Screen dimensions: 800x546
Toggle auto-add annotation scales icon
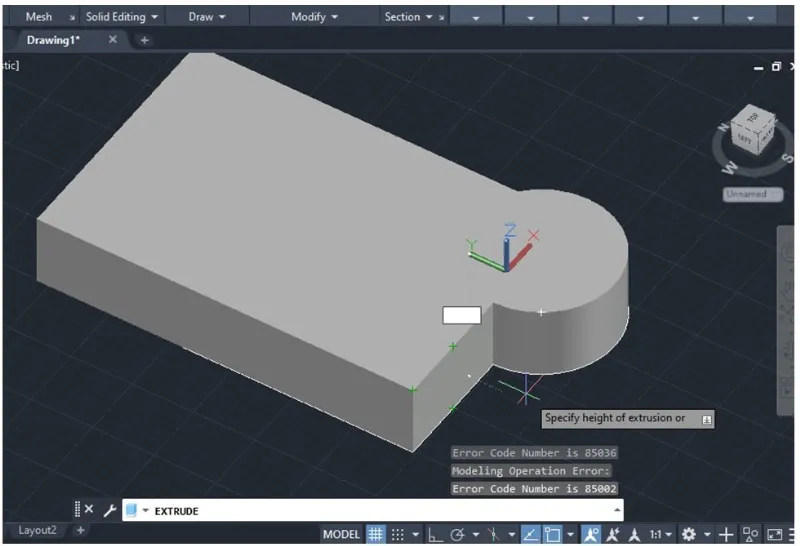point(613,534)
